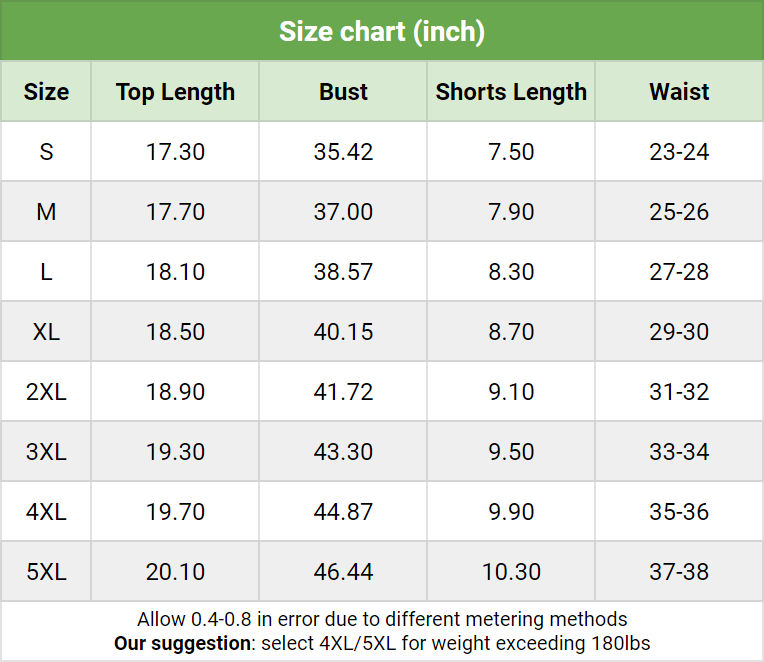This screenshot has height=662, width=764.
Task: Click the 'Waist' column header
Action: point(679,92)
